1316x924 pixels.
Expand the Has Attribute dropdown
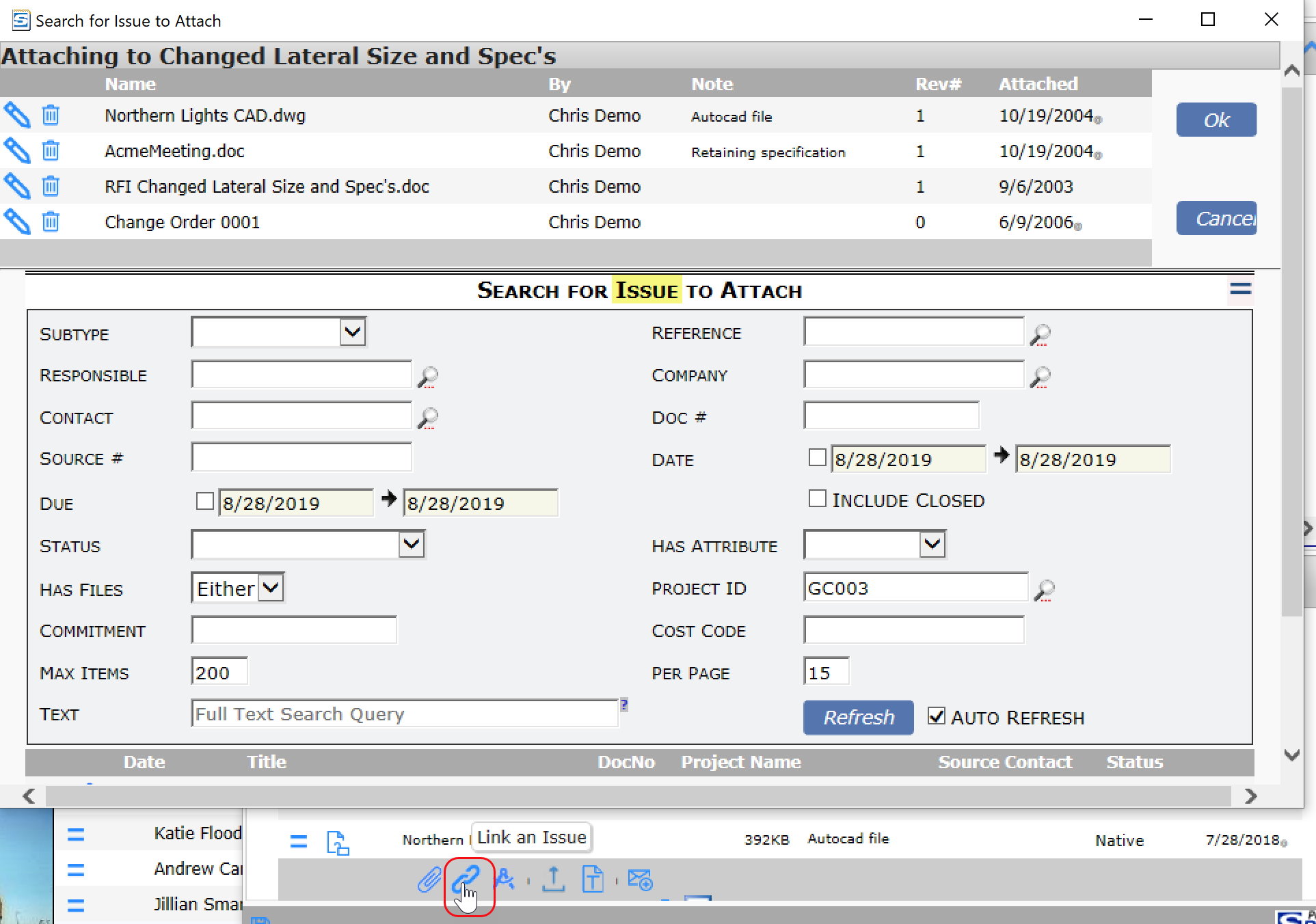point(932,545)
